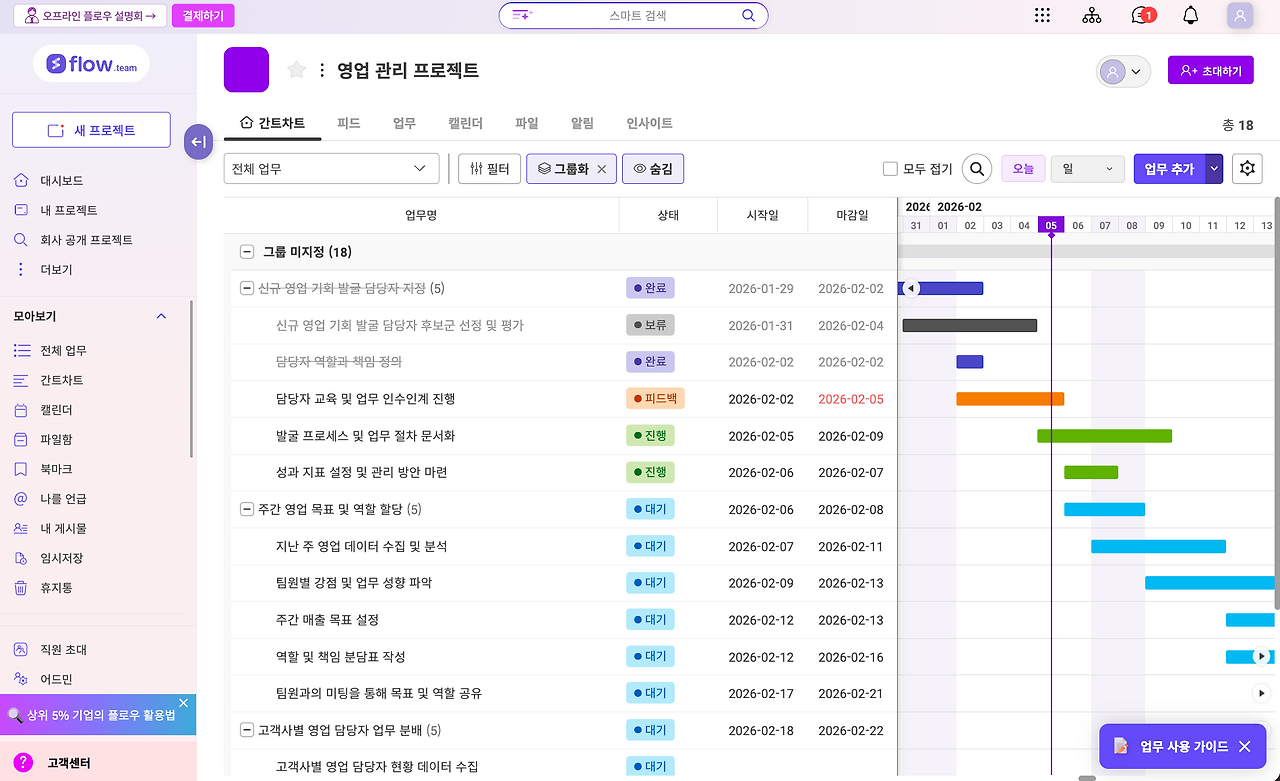
Task: Open the chat messages icon with badge
Action: point(1142,15)
